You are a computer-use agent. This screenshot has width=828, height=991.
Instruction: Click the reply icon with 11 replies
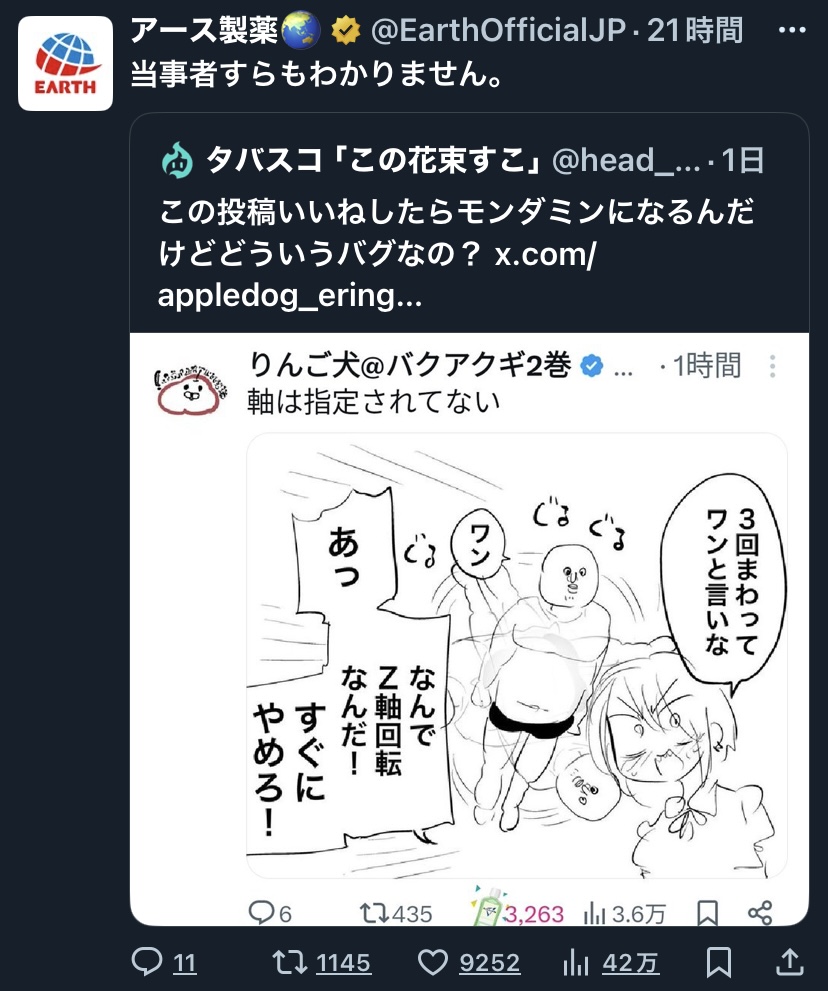click(x=147, y=962)
